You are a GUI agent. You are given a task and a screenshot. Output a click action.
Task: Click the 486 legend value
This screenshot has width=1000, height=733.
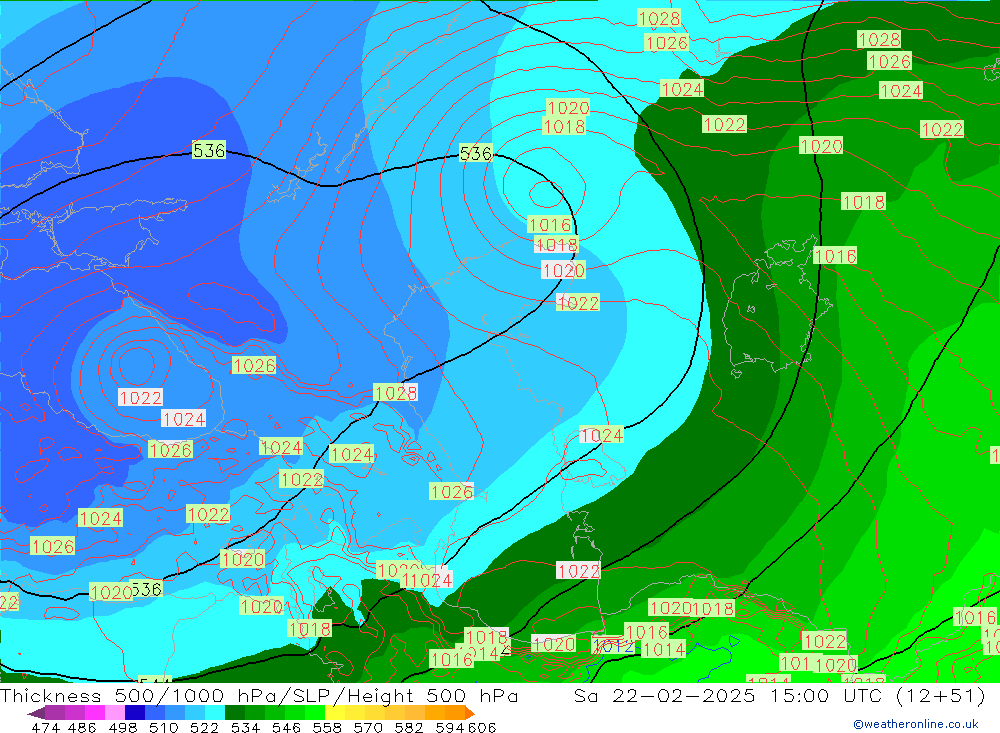(x=82, y=727)
